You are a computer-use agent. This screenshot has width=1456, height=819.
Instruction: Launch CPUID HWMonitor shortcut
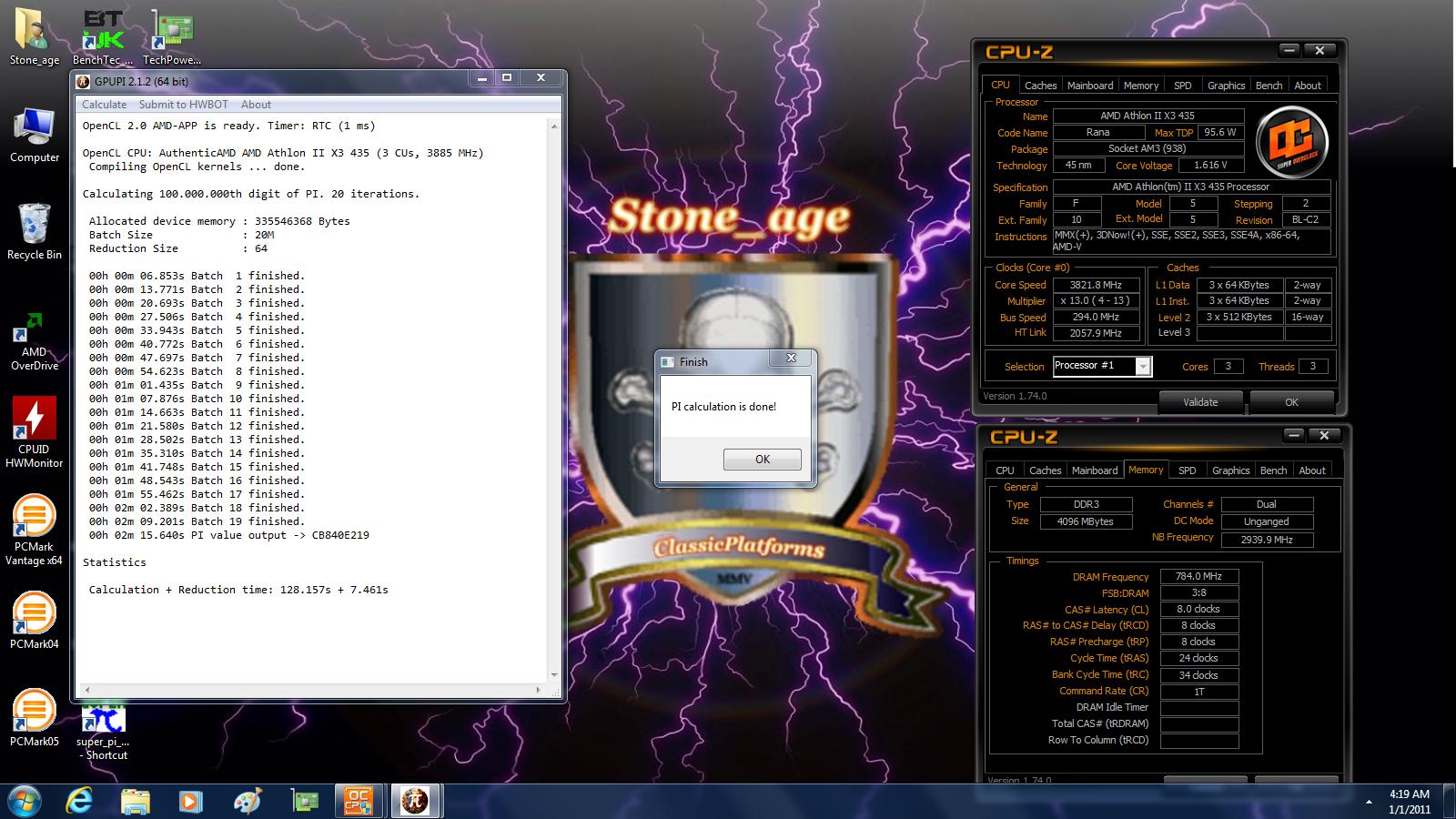tap(34, 431)
